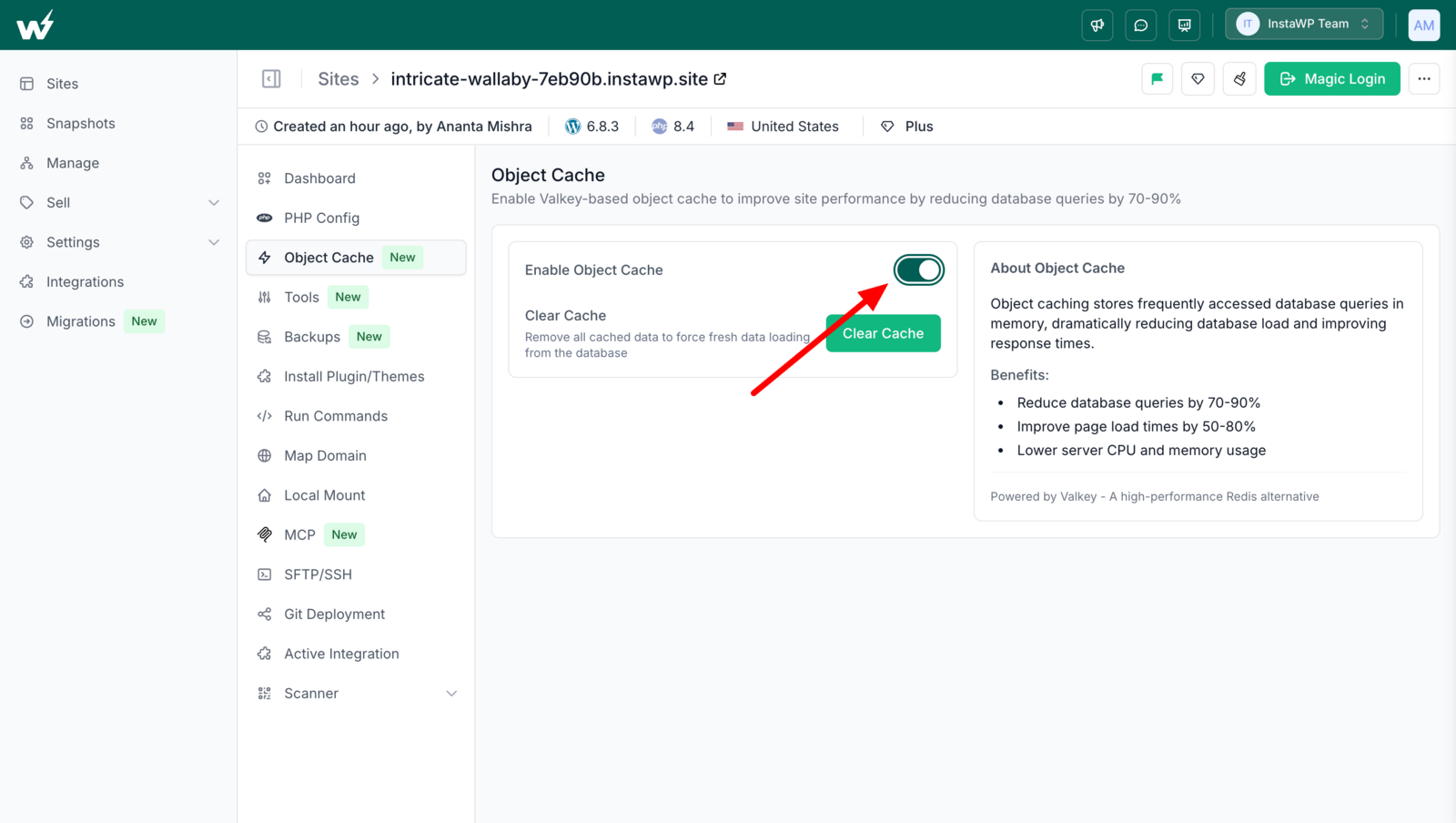This screenshot has height=823, width=1456.
Task: Click the Plus plan diamond icon
Action: 887,127
